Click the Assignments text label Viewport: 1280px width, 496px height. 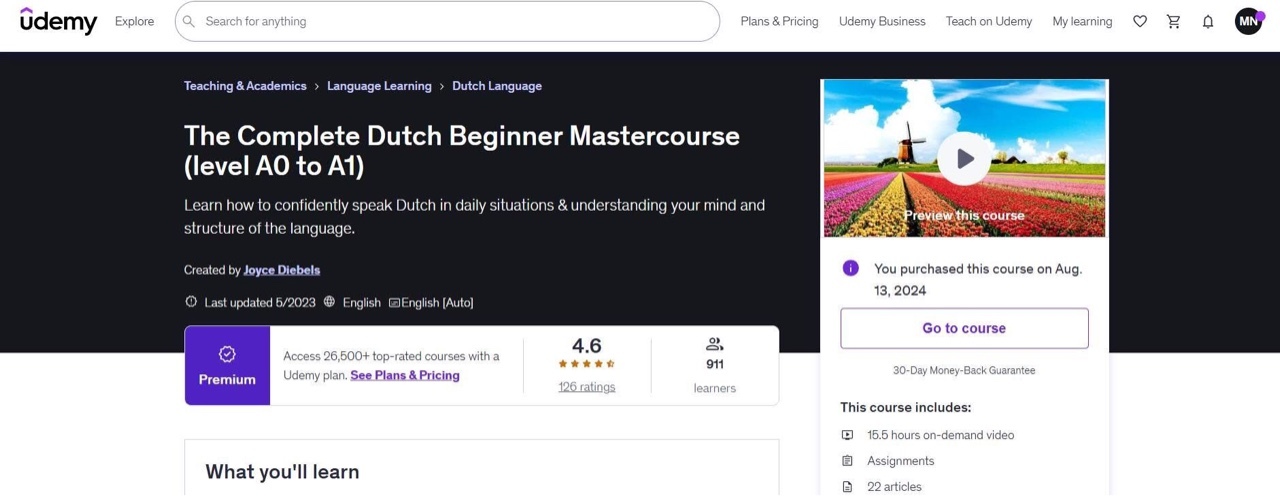coord(901,461)
